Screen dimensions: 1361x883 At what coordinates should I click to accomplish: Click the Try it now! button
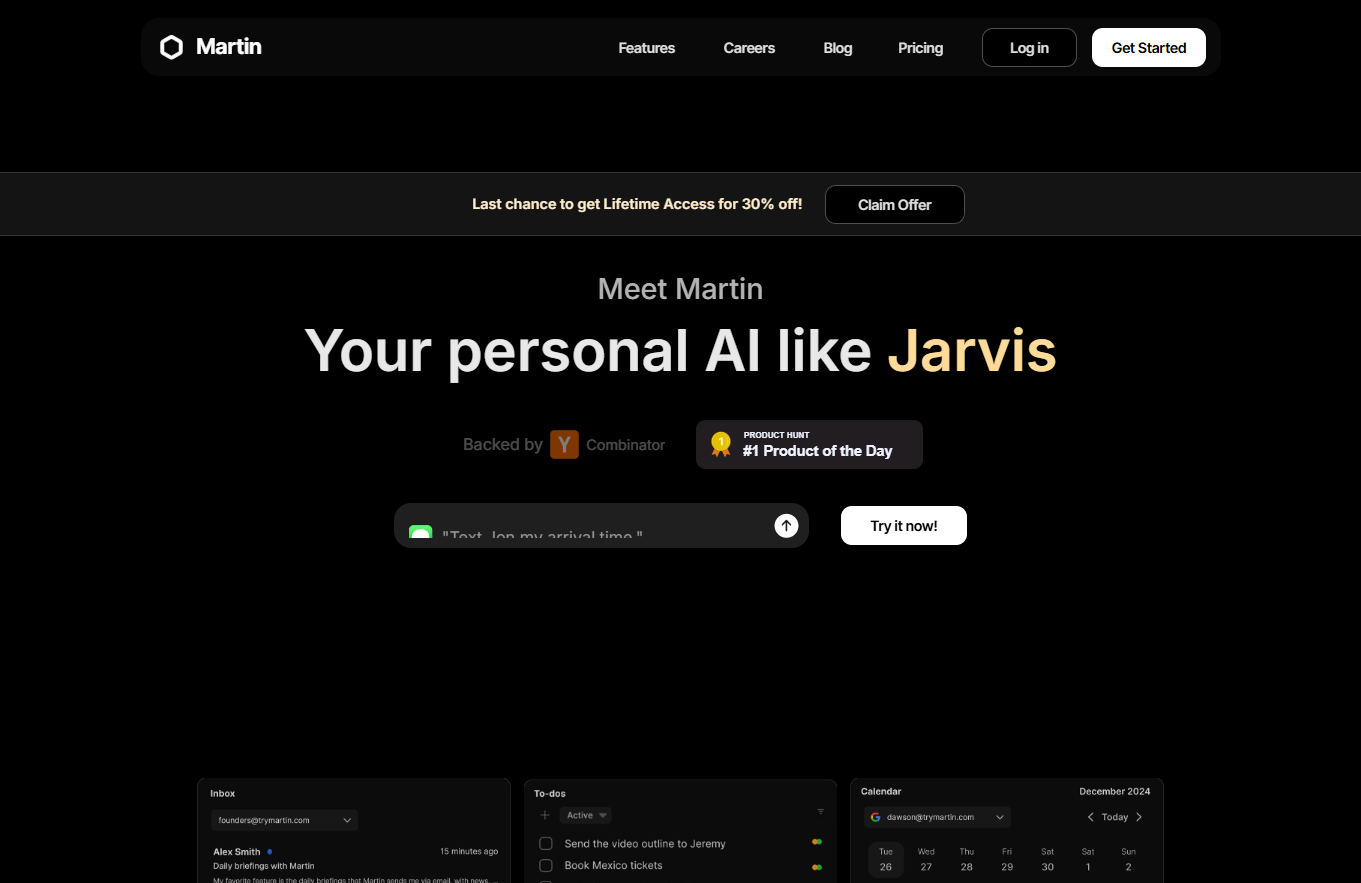[904, 526]
